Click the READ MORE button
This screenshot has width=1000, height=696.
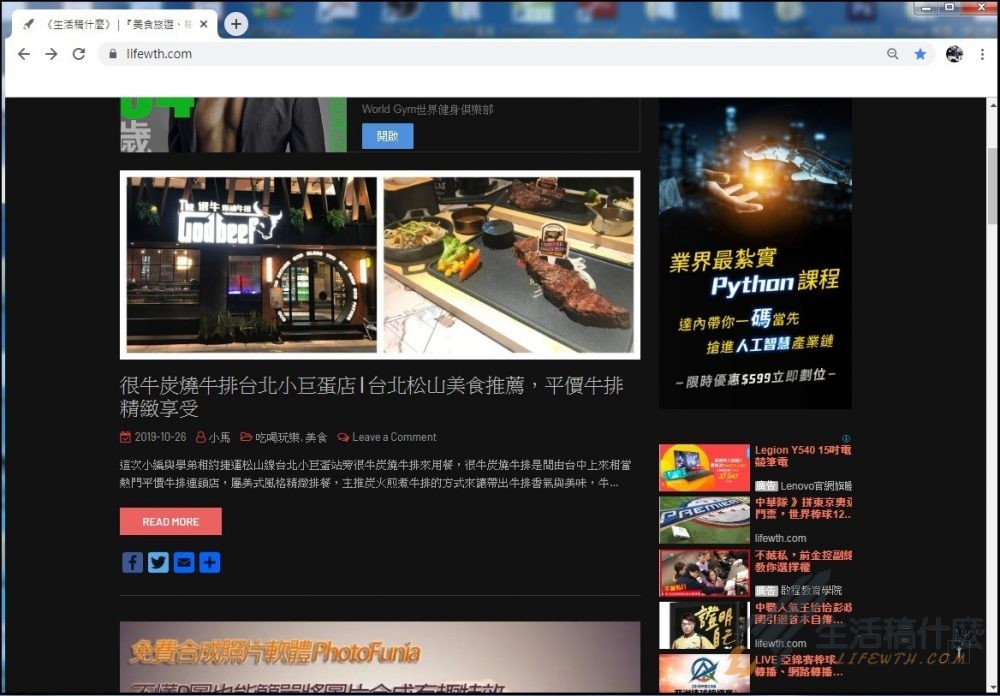point(171,521)
